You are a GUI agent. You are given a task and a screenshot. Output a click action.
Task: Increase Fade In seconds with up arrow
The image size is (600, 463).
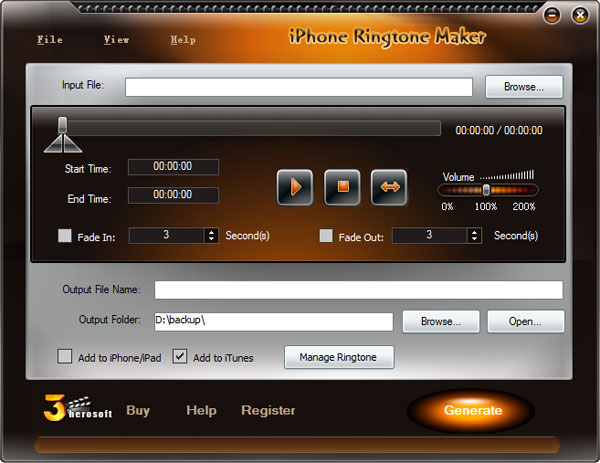pyautogui.click(x=211, y=232)
